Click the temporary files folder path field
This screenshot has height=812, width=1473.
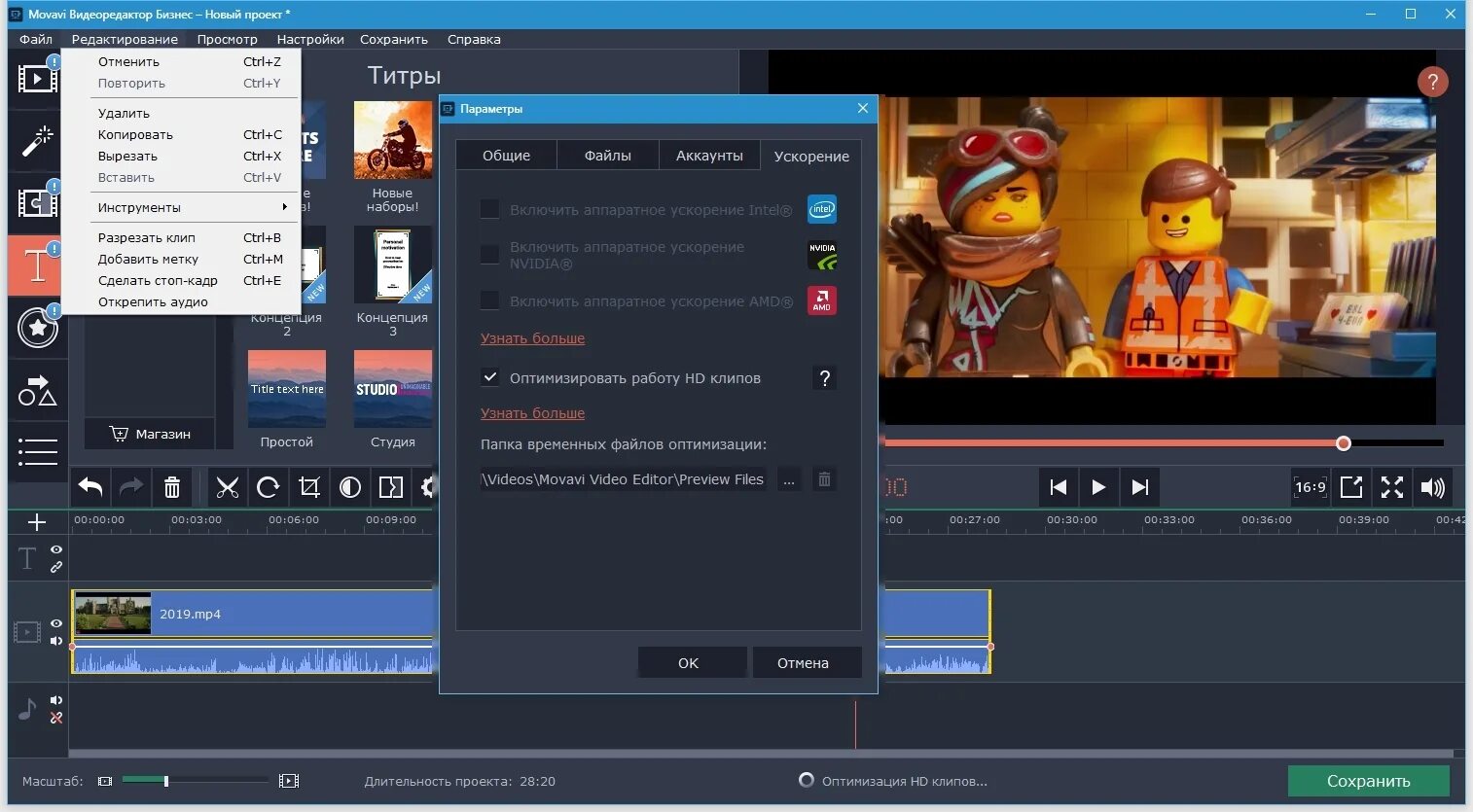pyautogui.click(x=623, y=479)
